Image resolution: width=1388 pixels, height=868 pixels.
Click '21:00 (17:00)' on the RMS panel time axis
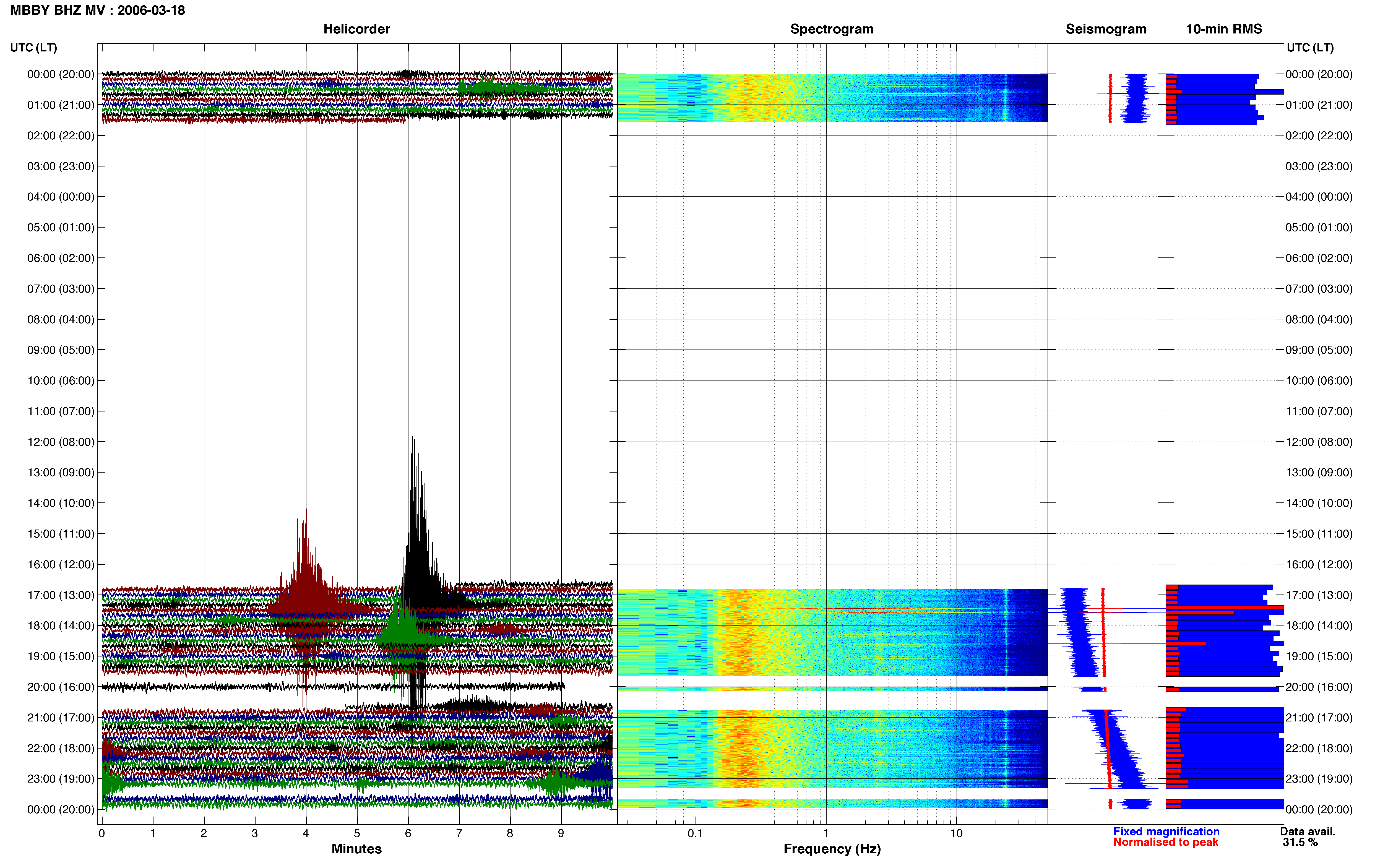coord(1319,718)
